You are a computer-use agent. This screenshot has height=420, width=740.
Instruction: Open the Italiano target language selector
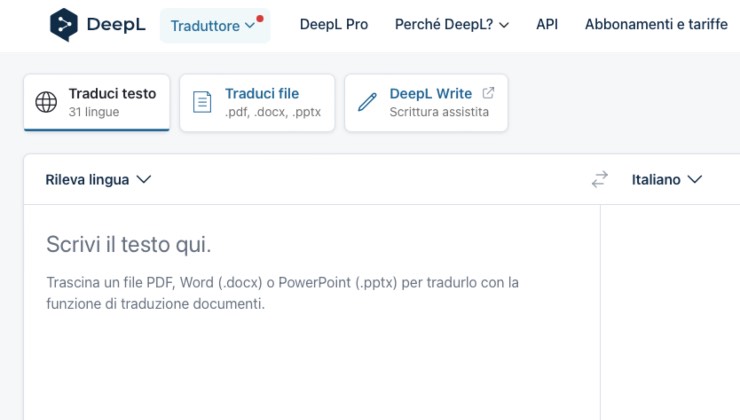tap(667, 180)
